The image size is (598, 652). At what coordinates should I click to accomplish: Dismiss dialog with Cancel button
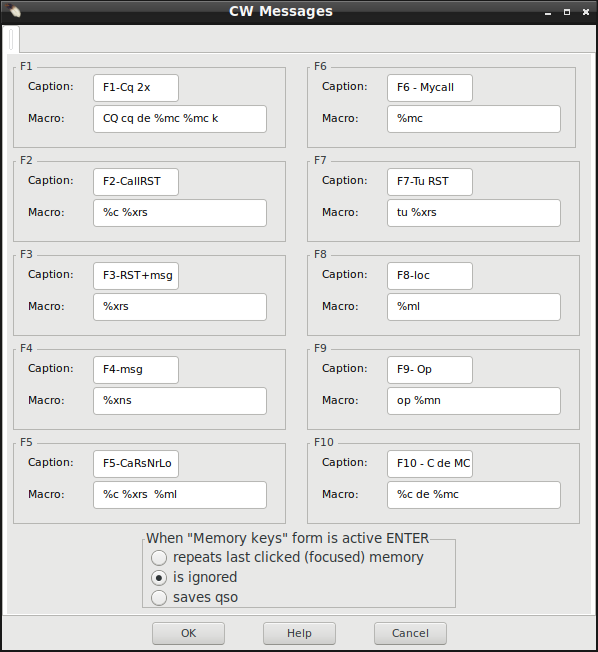(x=410, y=633)
